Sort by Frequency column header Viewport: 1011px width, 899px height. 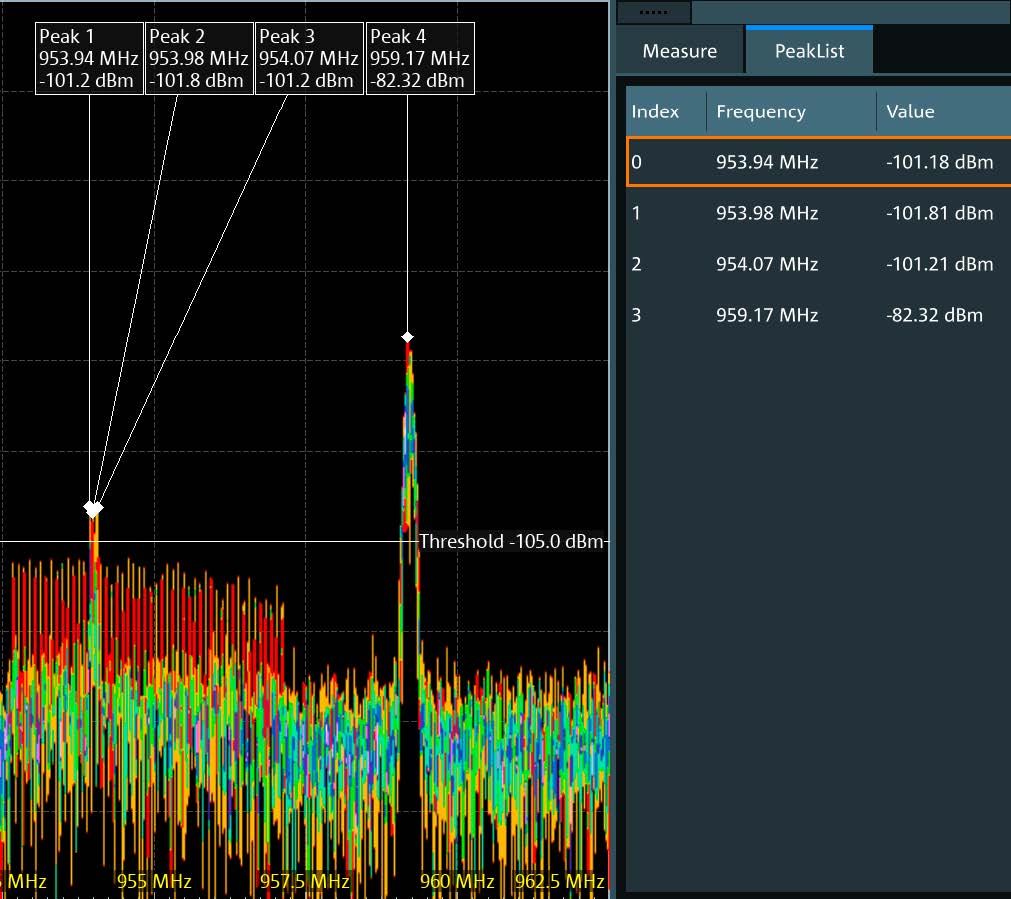761,112
